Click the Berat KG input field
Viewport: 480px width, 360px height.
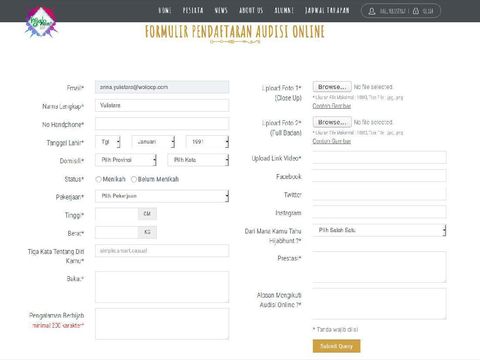[x=117, y=232]
